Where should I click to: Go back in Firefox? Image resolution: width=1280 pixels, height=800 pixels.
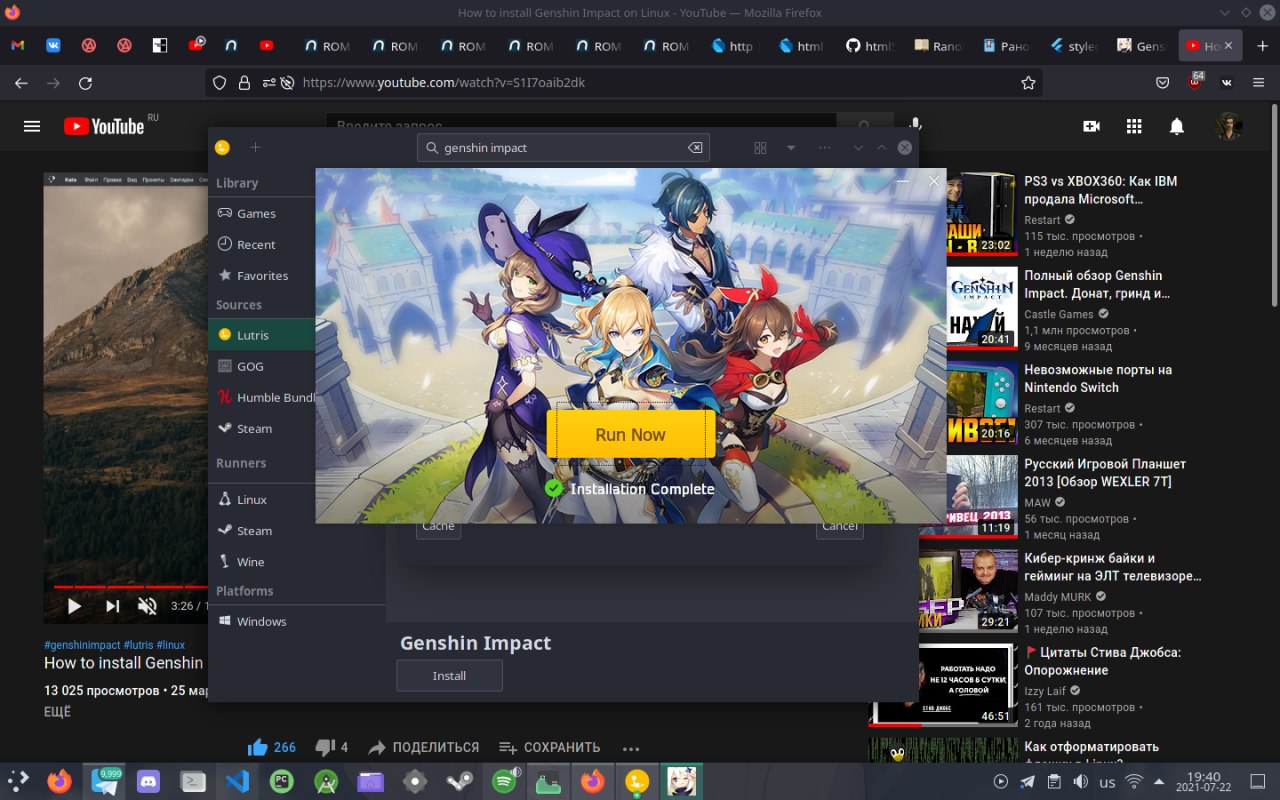coord(21,83)
